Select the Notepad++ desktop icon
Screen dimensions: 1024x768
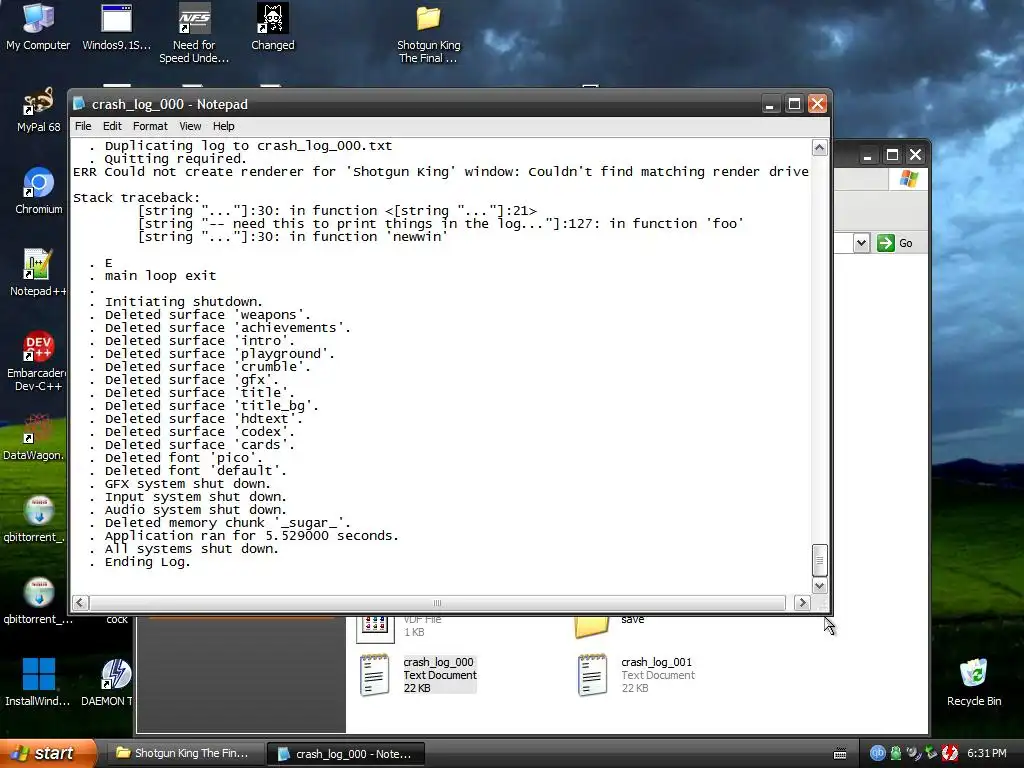38,273
